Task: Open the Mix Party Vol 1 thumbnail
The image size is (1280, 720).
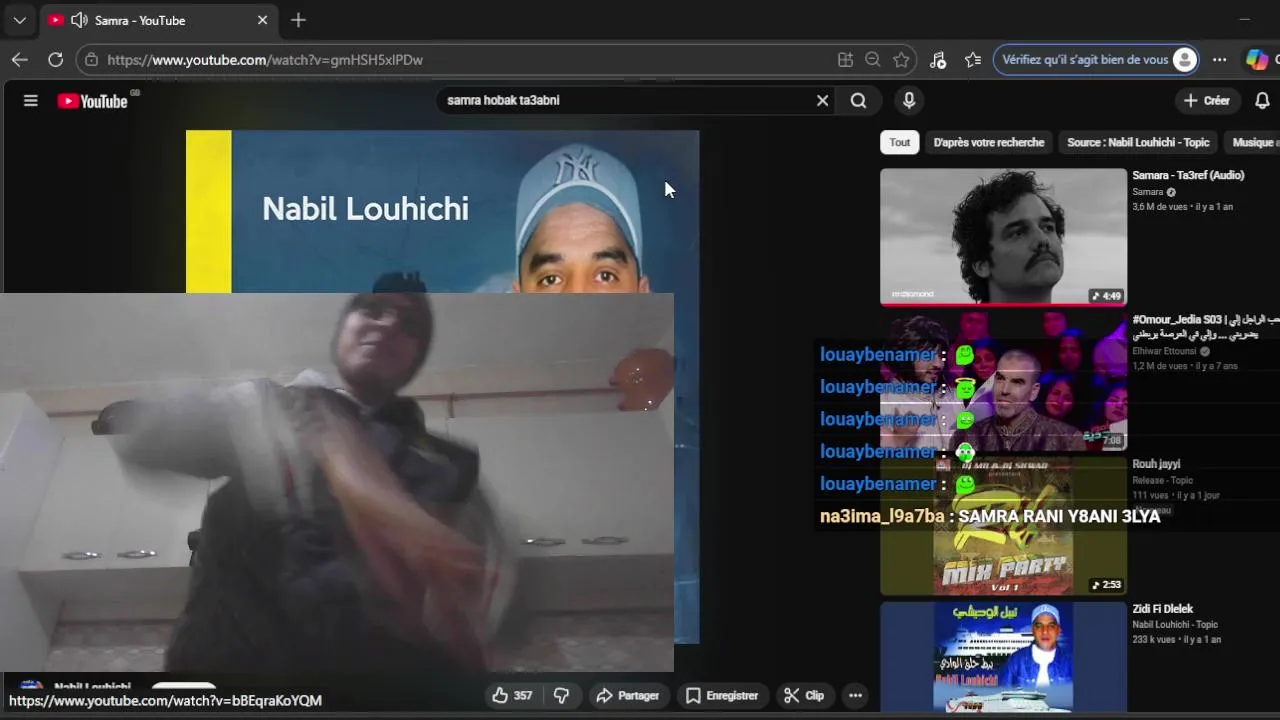Action: click(1003, 526)
